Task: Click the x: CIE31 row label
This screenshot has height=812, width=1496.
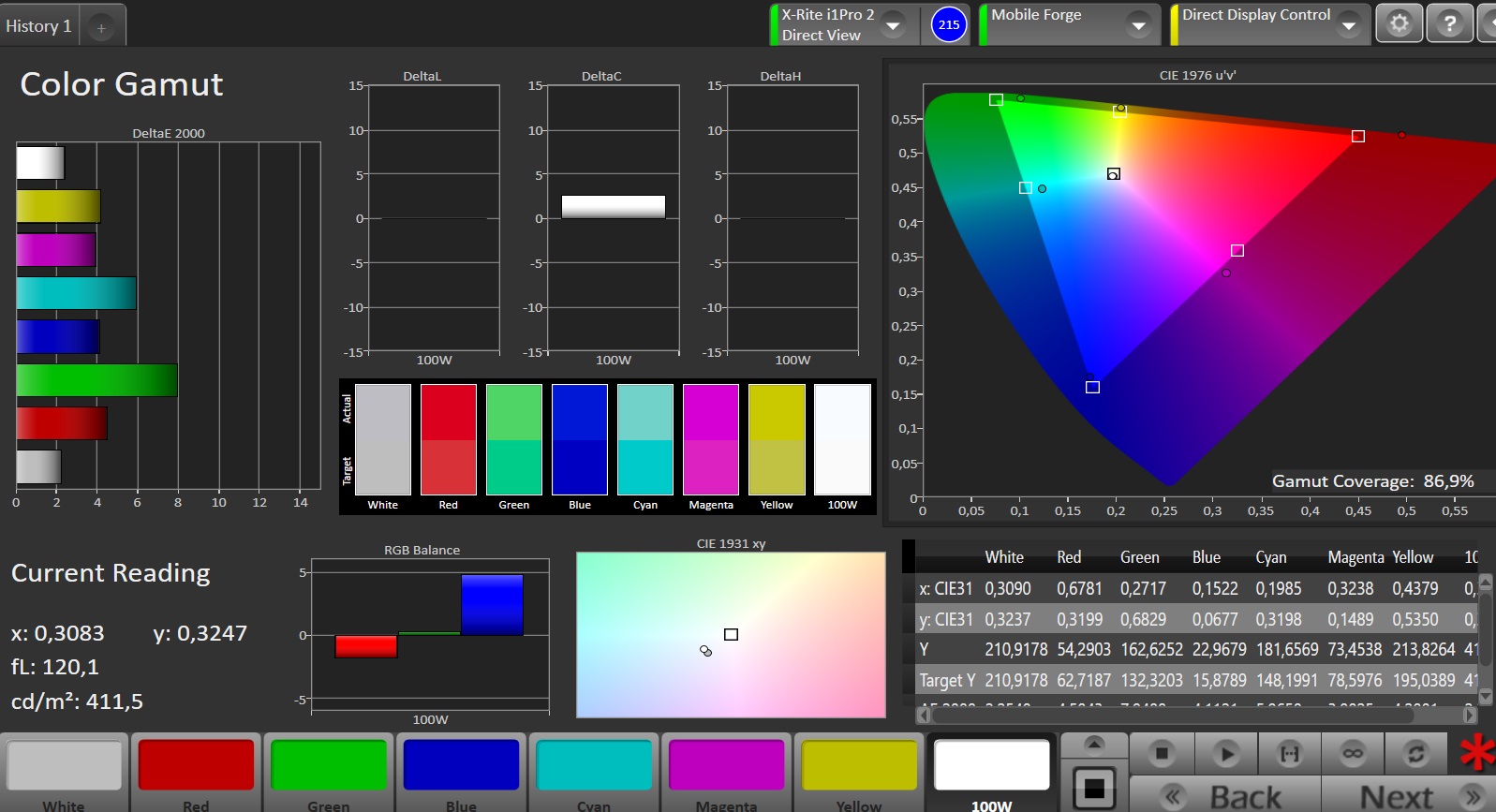Action: click(x=945, y=589)
